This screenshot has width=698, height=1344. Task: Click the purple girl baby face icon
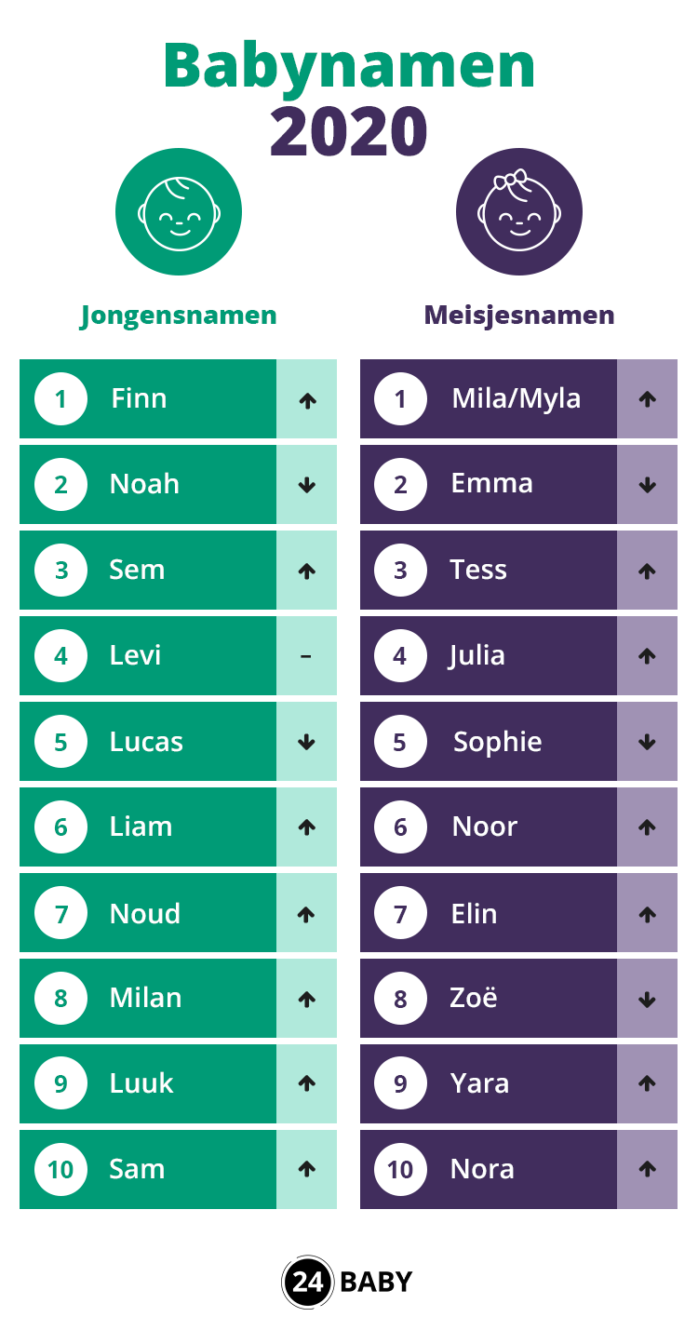tap(518, 213)
